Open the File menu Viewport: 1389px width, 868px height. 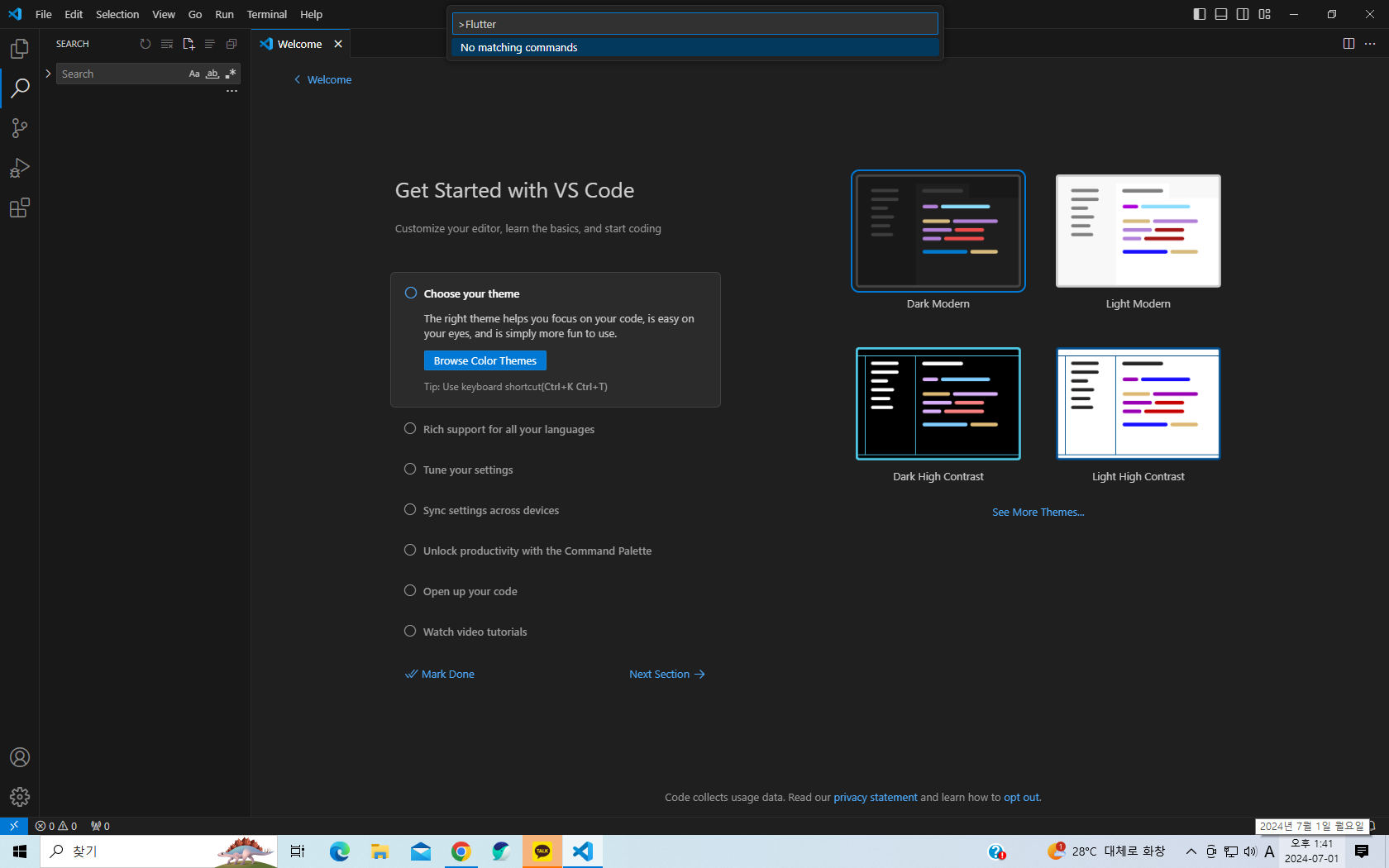click(x=44, y=14)
